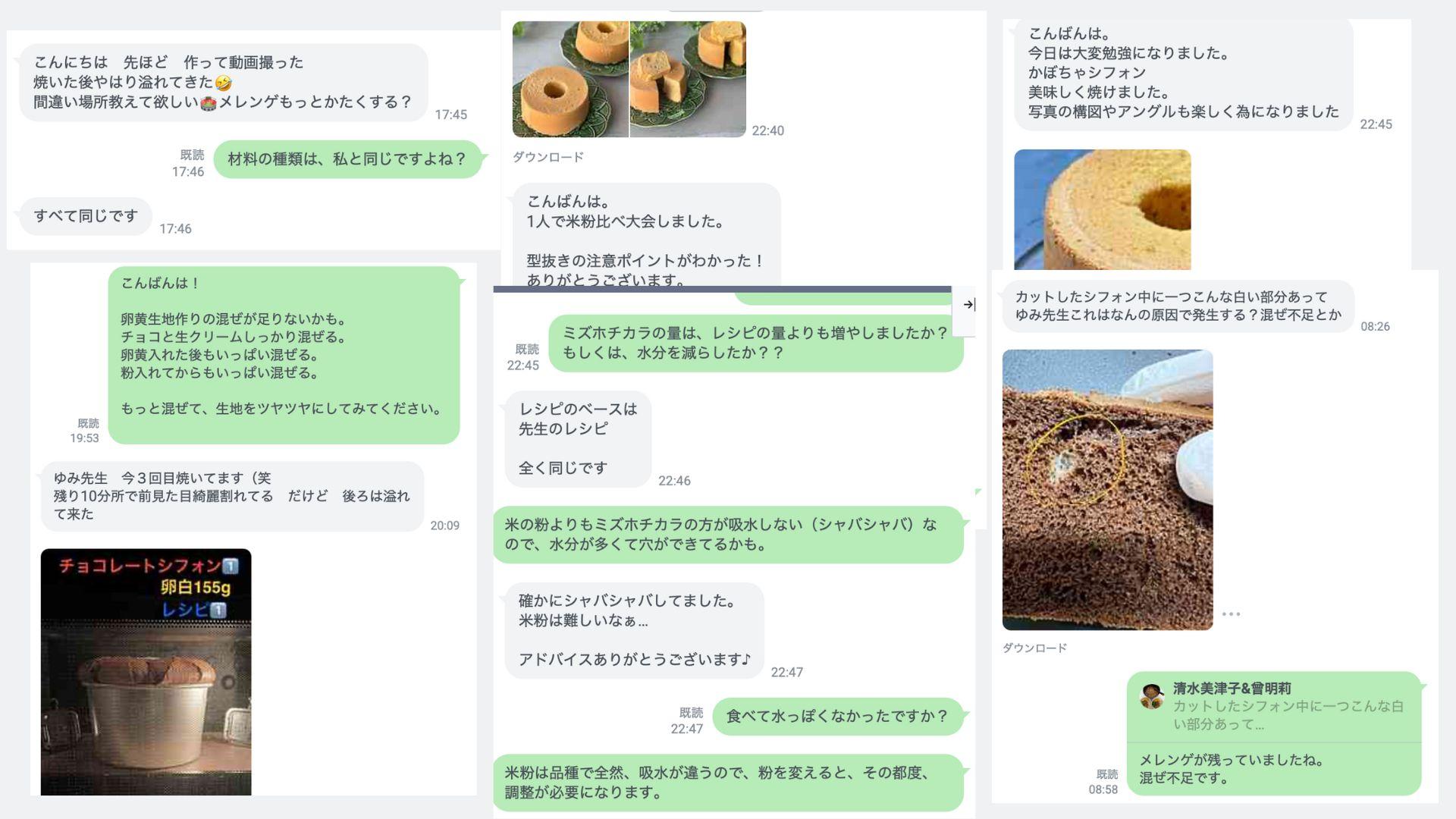Select the 材料の種類は、私と同じですよね？ bubble
This screenshot has height=819, width=1456.
pyautogui.click(x=347, y=159)
